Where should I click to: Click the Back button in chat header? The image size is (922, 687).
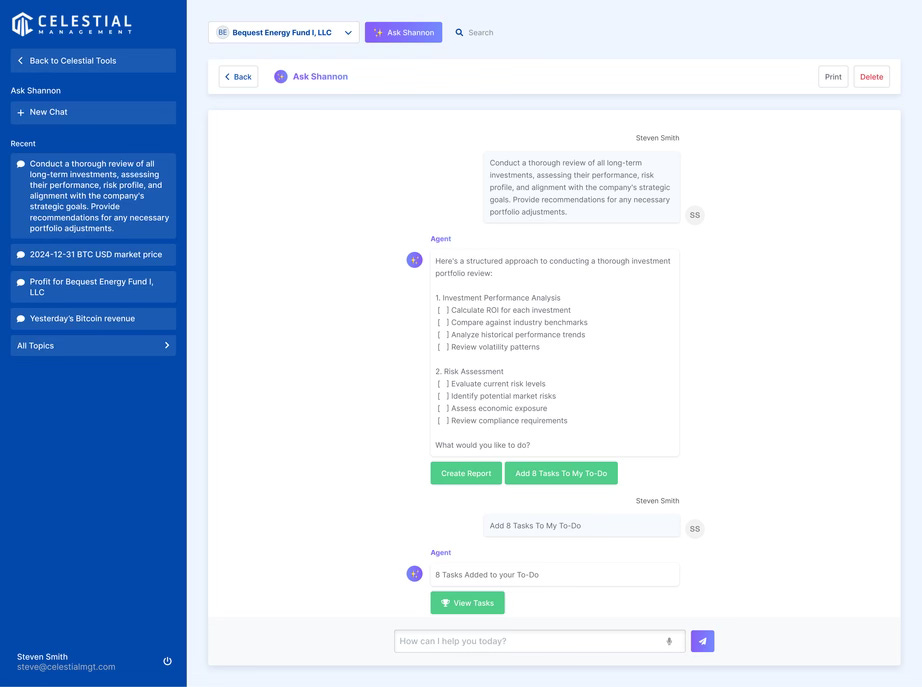(238, 76)
